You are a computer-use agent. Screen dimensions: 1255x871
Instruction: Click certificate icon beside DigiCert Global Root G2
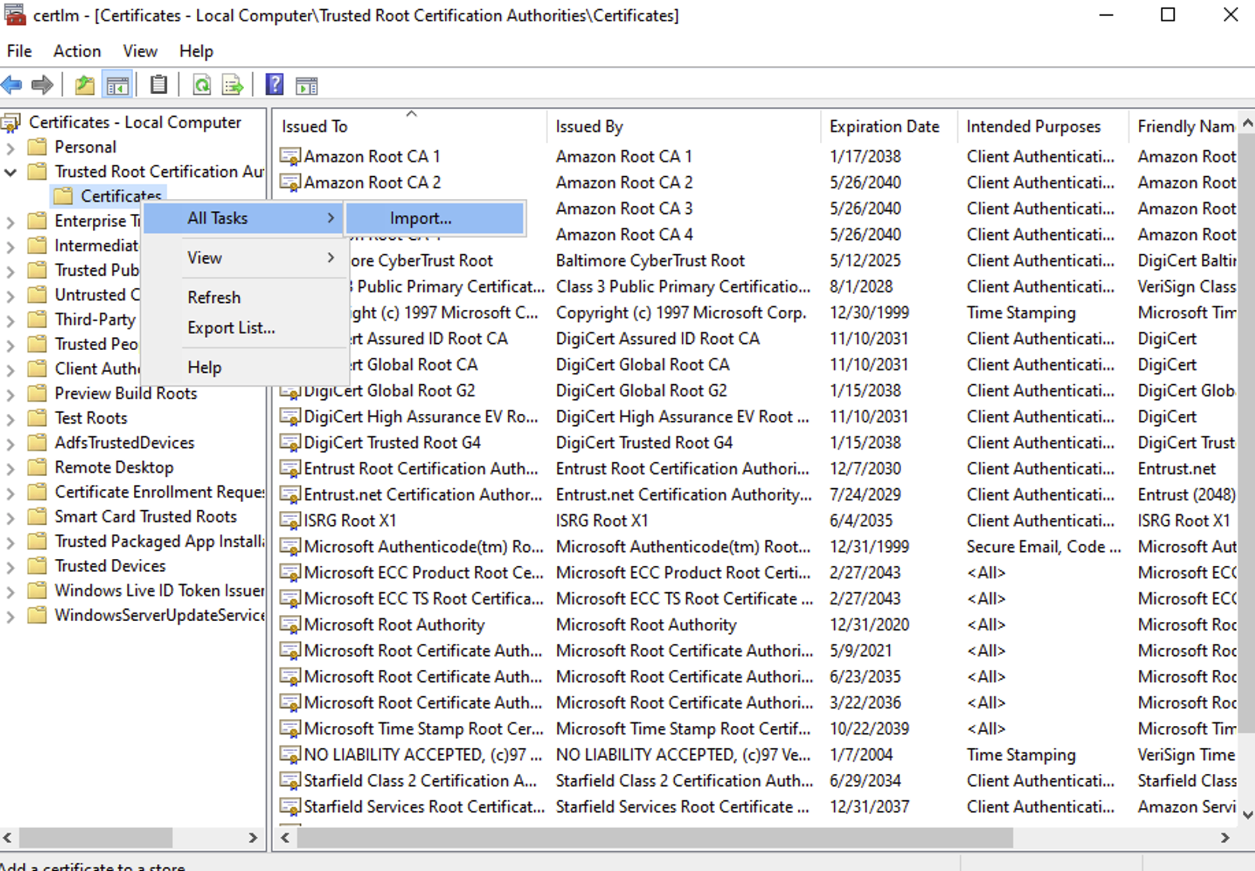290,390
